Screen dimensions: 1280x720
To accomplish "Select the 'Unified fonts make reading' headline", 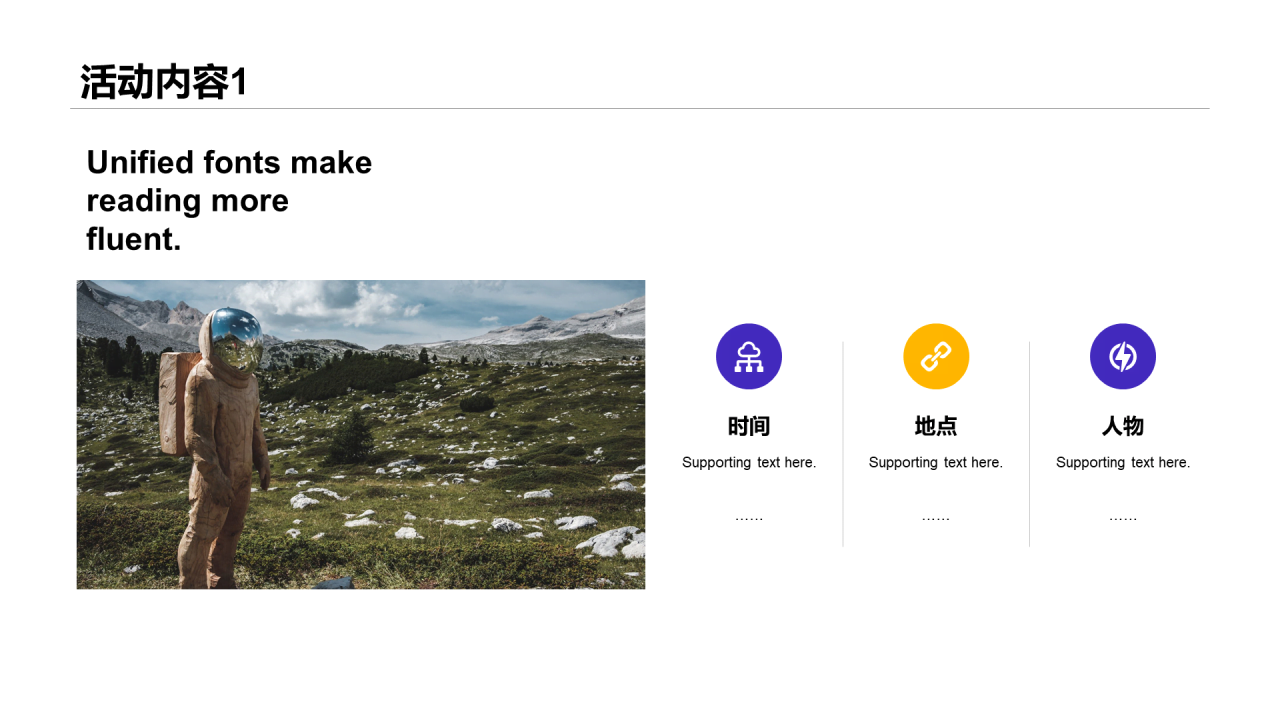I will pyautogui.click(x=229, y=200).
